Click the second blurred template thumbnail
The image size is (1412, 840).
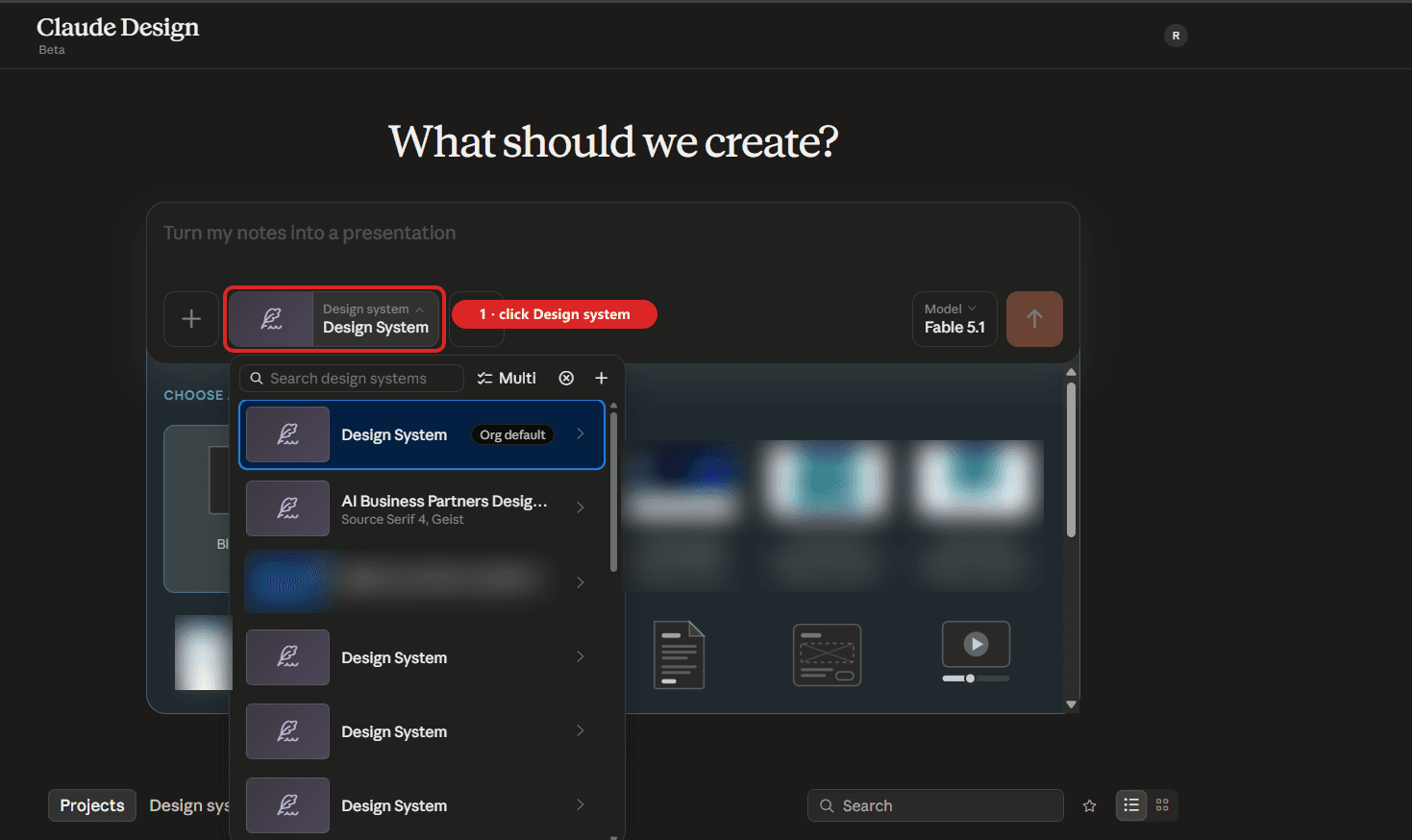point(828,481)
